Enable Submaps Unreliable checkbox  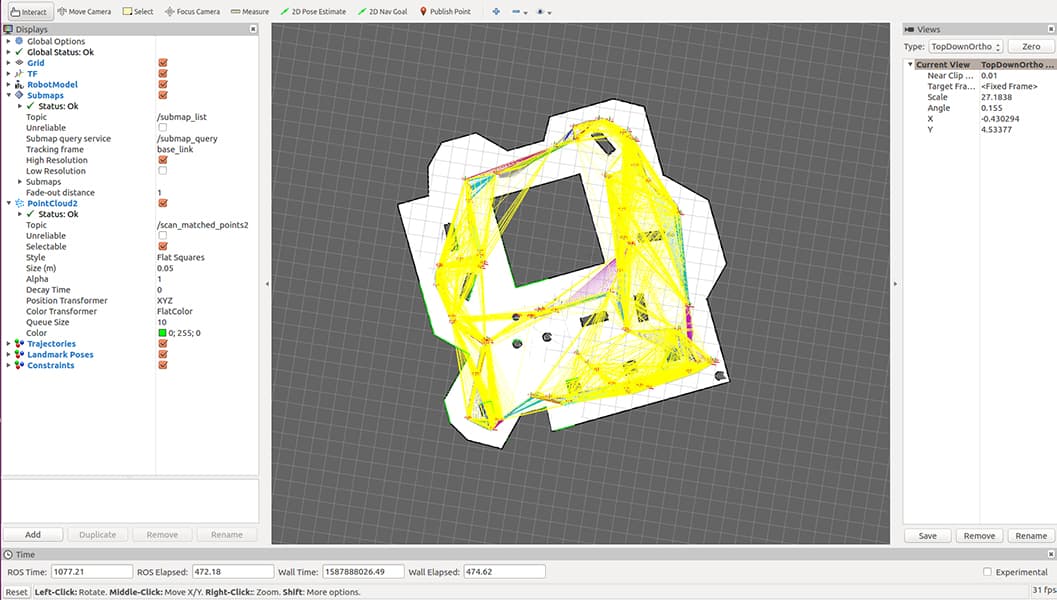click(x=162, y=127)
